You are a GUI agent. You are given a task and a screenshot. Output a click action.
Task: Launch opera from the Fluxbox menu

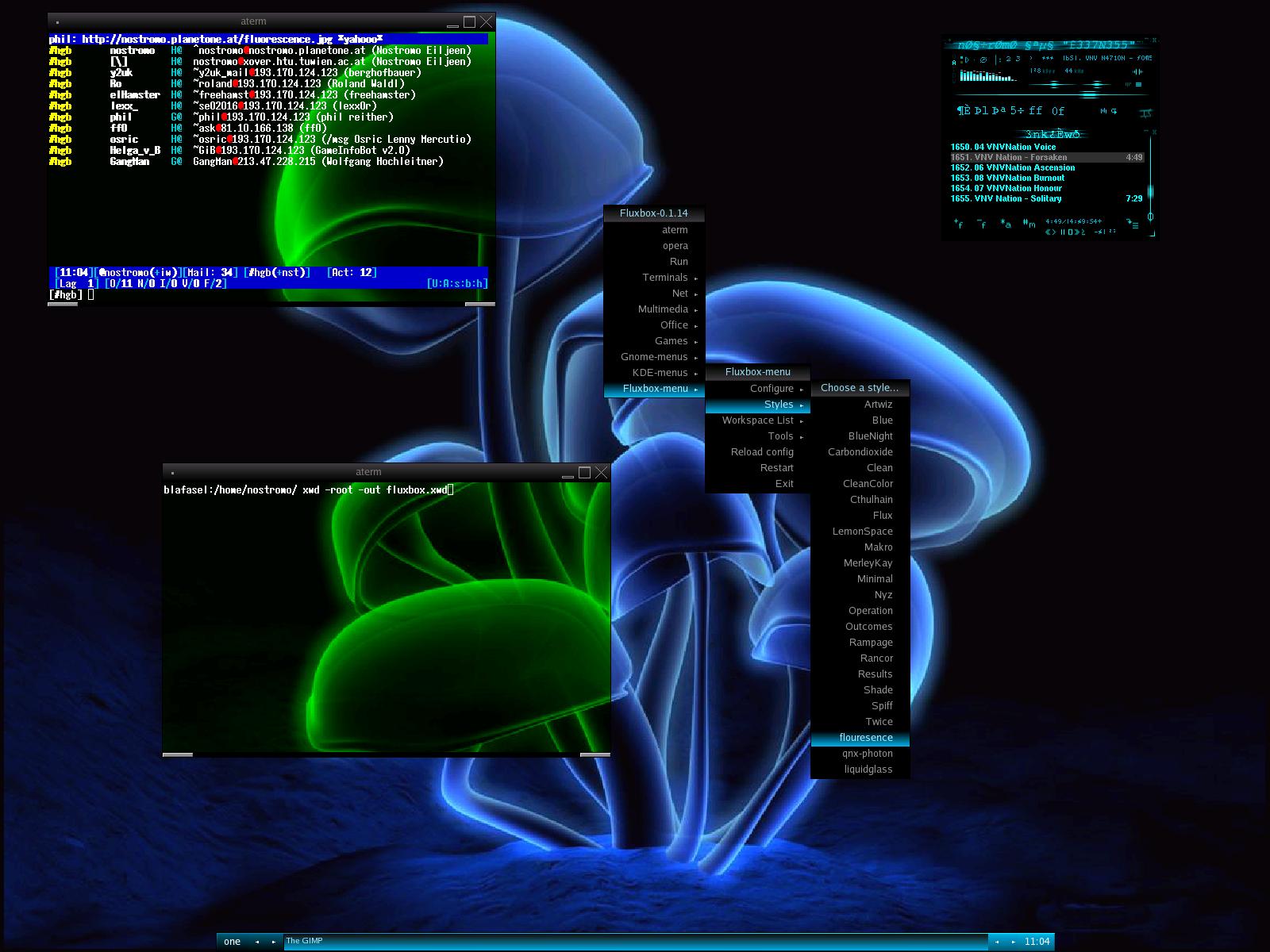(x=675, y=246)
